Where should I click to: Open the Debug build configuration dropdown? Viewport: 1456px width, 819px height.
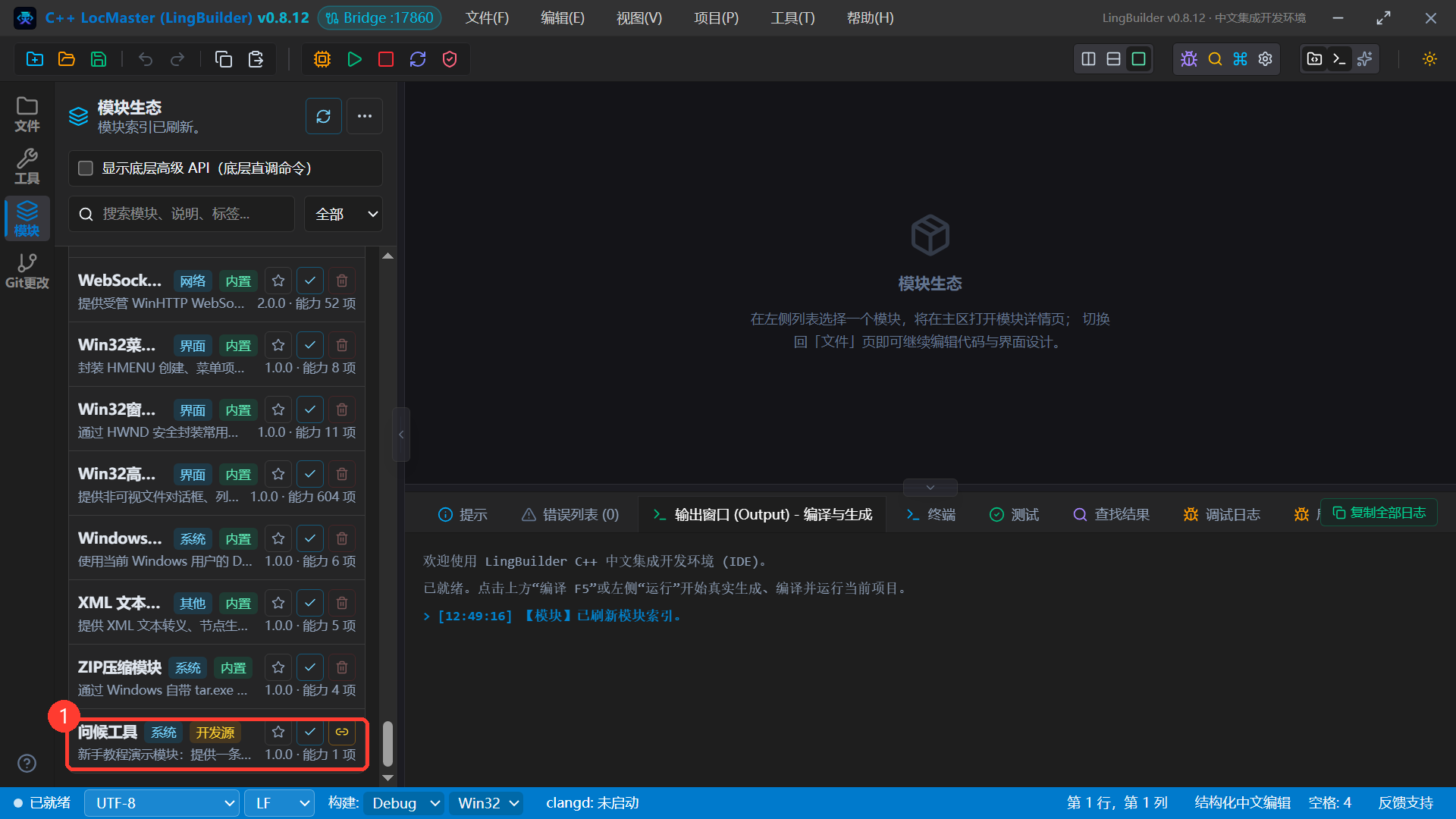404,803
